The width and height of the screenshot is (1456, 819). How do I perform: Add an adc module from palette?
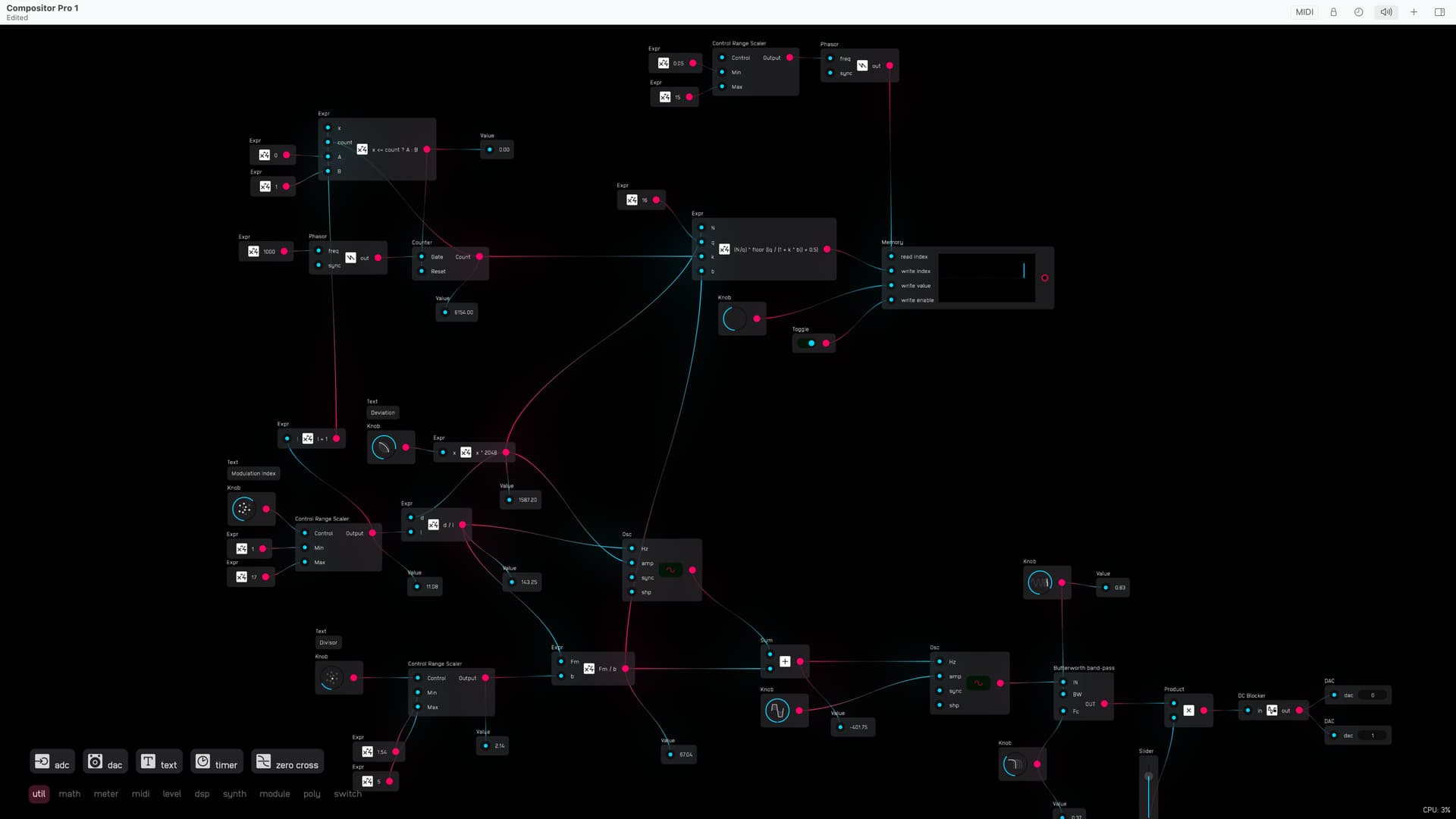pyautogui.click(x=52, y=761)
